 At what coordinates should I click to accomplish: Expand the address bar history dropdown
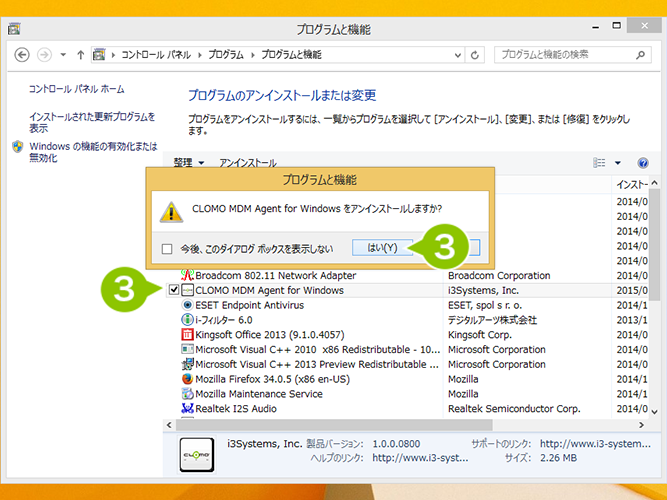click(458, 55)
